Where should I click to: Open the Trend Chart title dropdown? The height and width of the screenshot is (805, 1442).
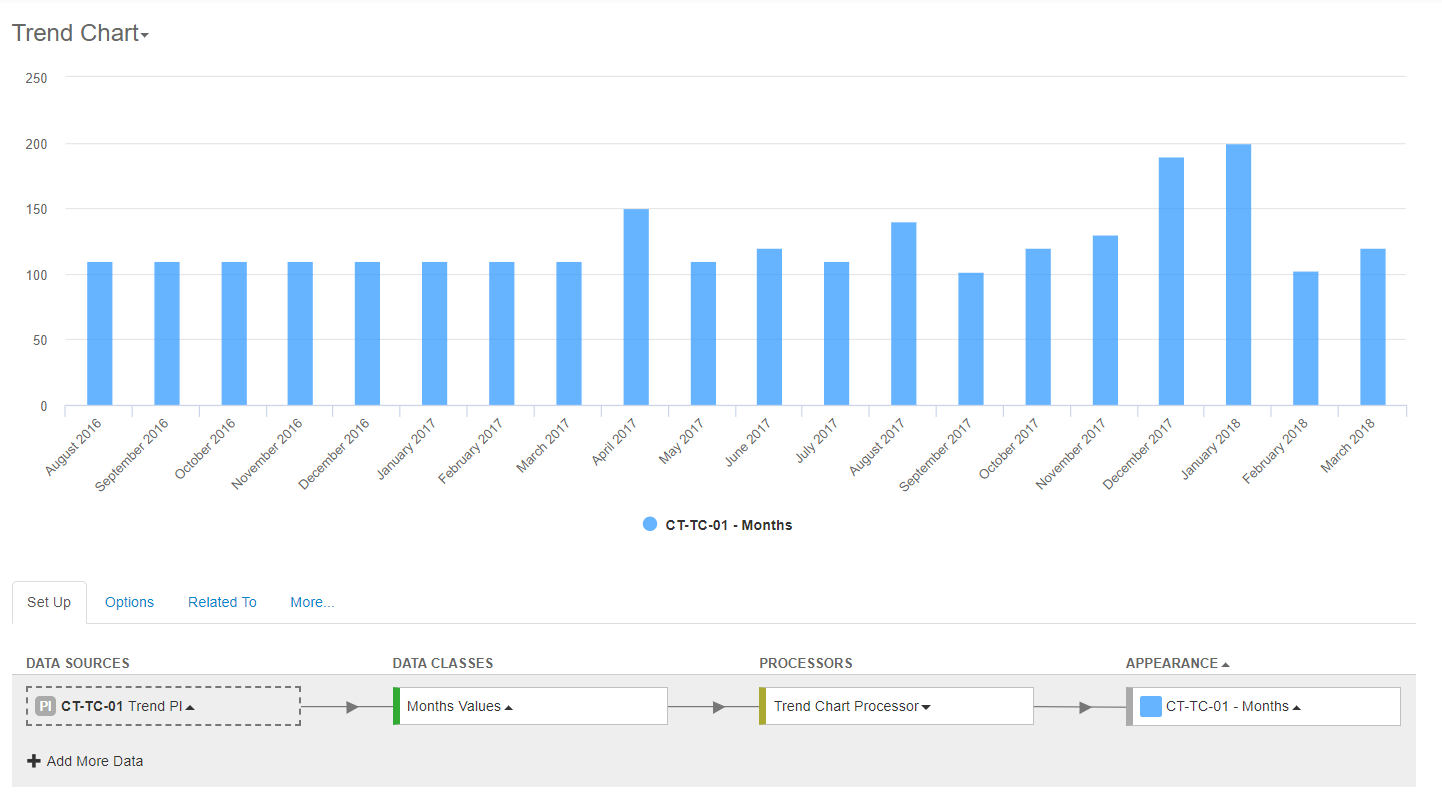(x=144, y=36)
